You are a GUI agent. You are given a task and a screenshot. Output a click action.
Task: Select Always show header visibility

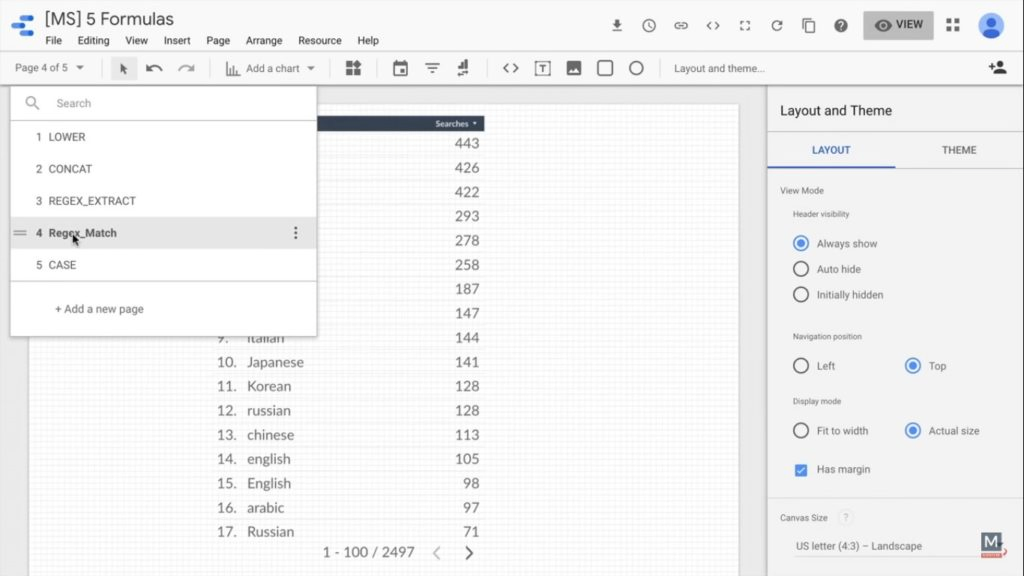801,243
